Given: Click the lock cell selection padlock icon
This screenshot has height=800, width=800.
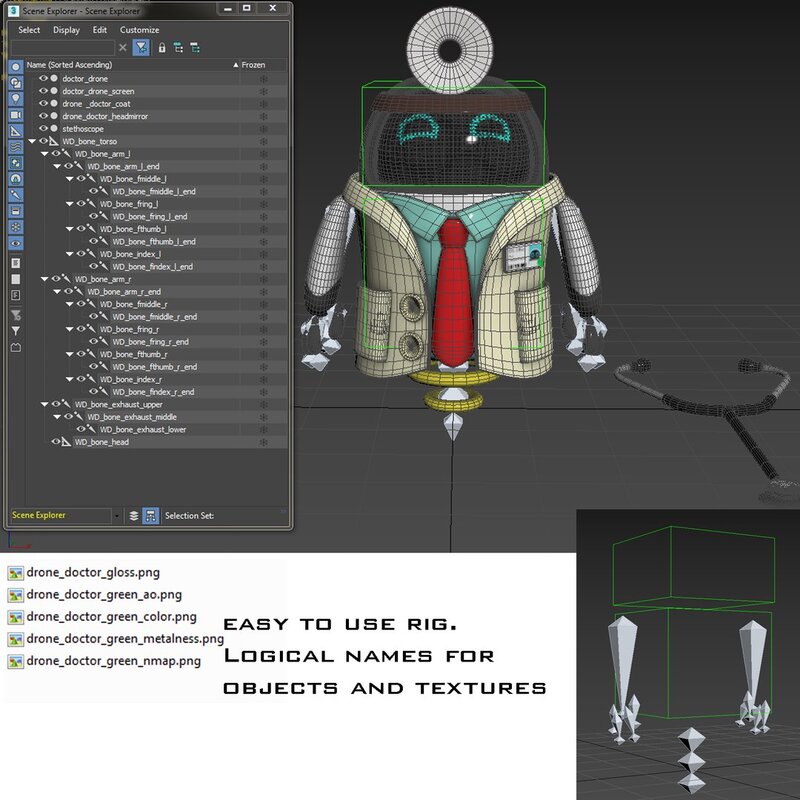Looking at the screenshot, I should pos(161,47).
